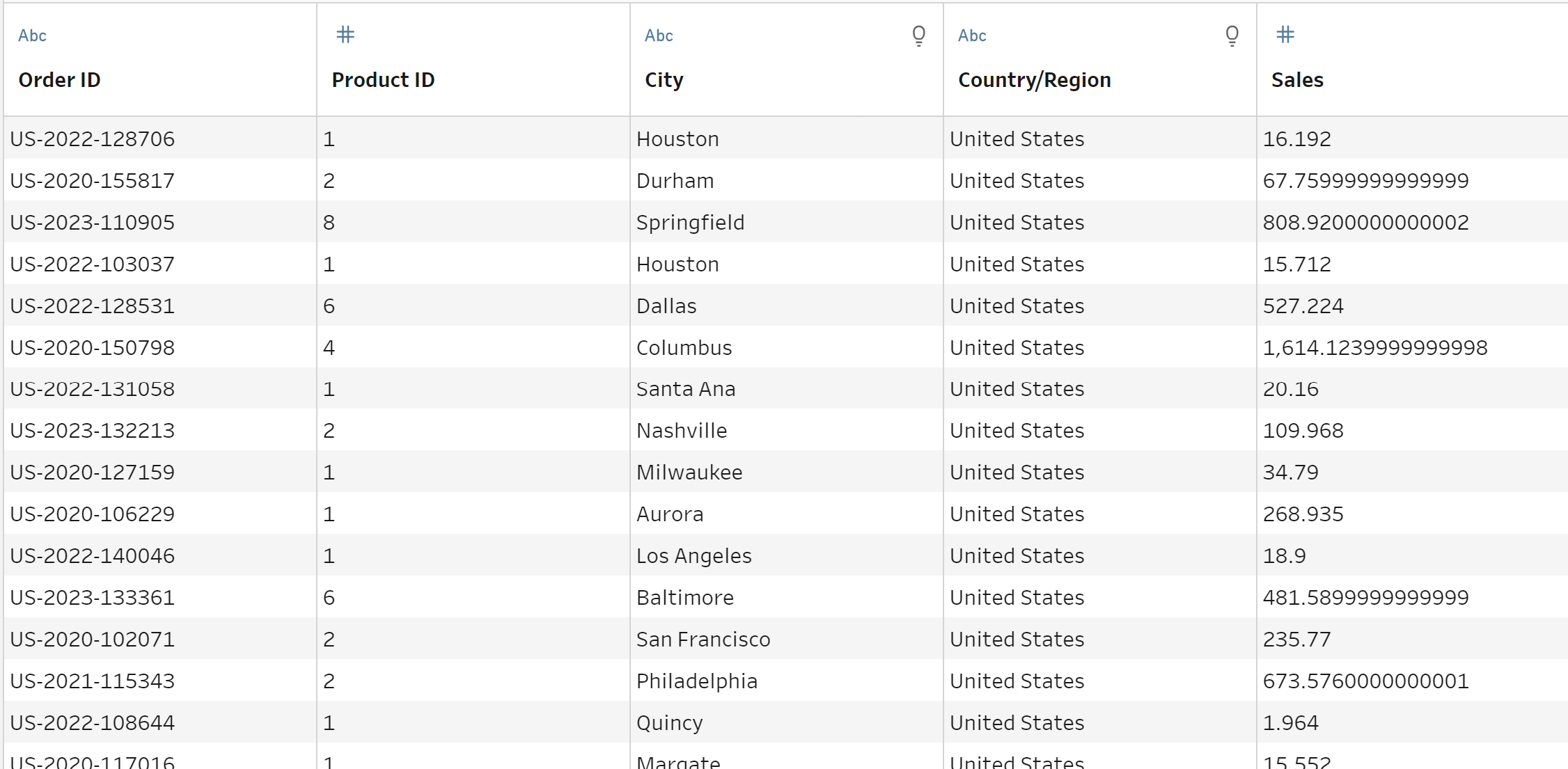Select the Order ID column header

point(60,80)
